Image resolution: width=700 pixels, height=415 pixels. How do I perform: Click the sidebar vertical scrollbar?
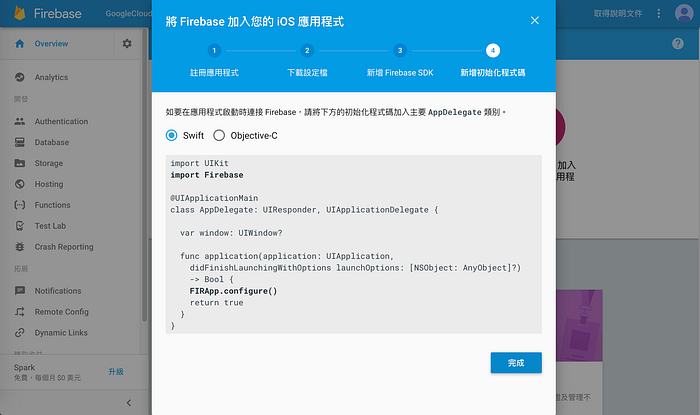(x=144, y=175)
